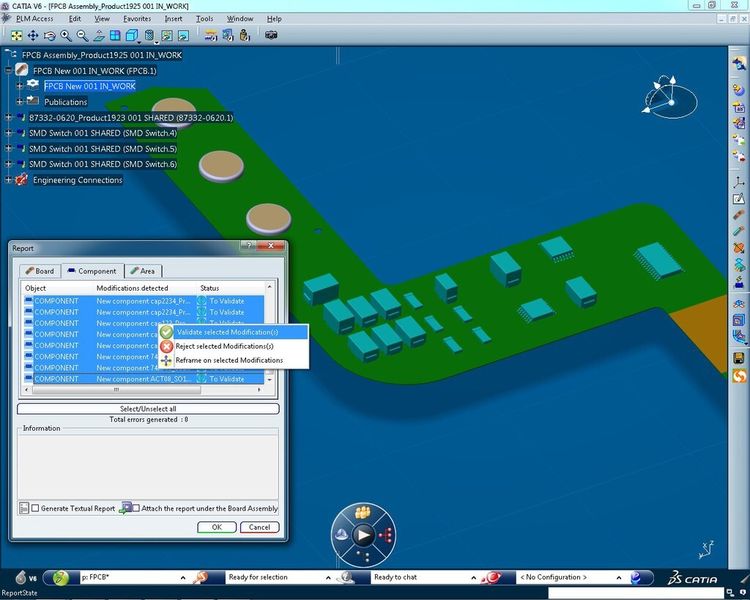Open the Ready for selection dropdown arrow
Viewport: 750px width, 600px height.
(x=328, y=578)
